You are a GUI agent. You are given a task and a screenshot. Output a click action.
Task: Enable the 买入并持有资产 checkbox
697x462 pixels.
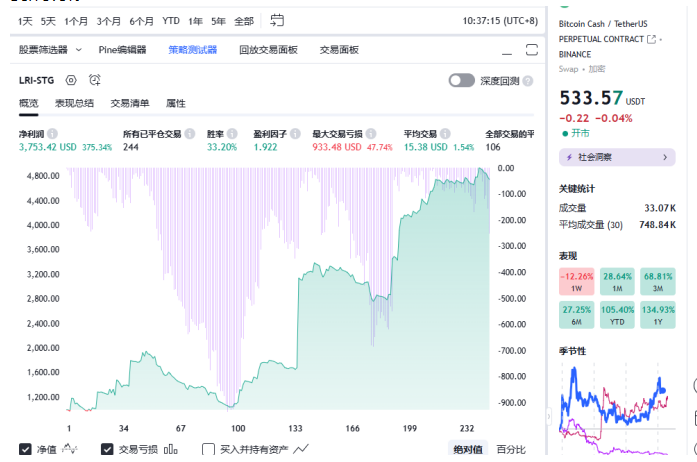208,449
